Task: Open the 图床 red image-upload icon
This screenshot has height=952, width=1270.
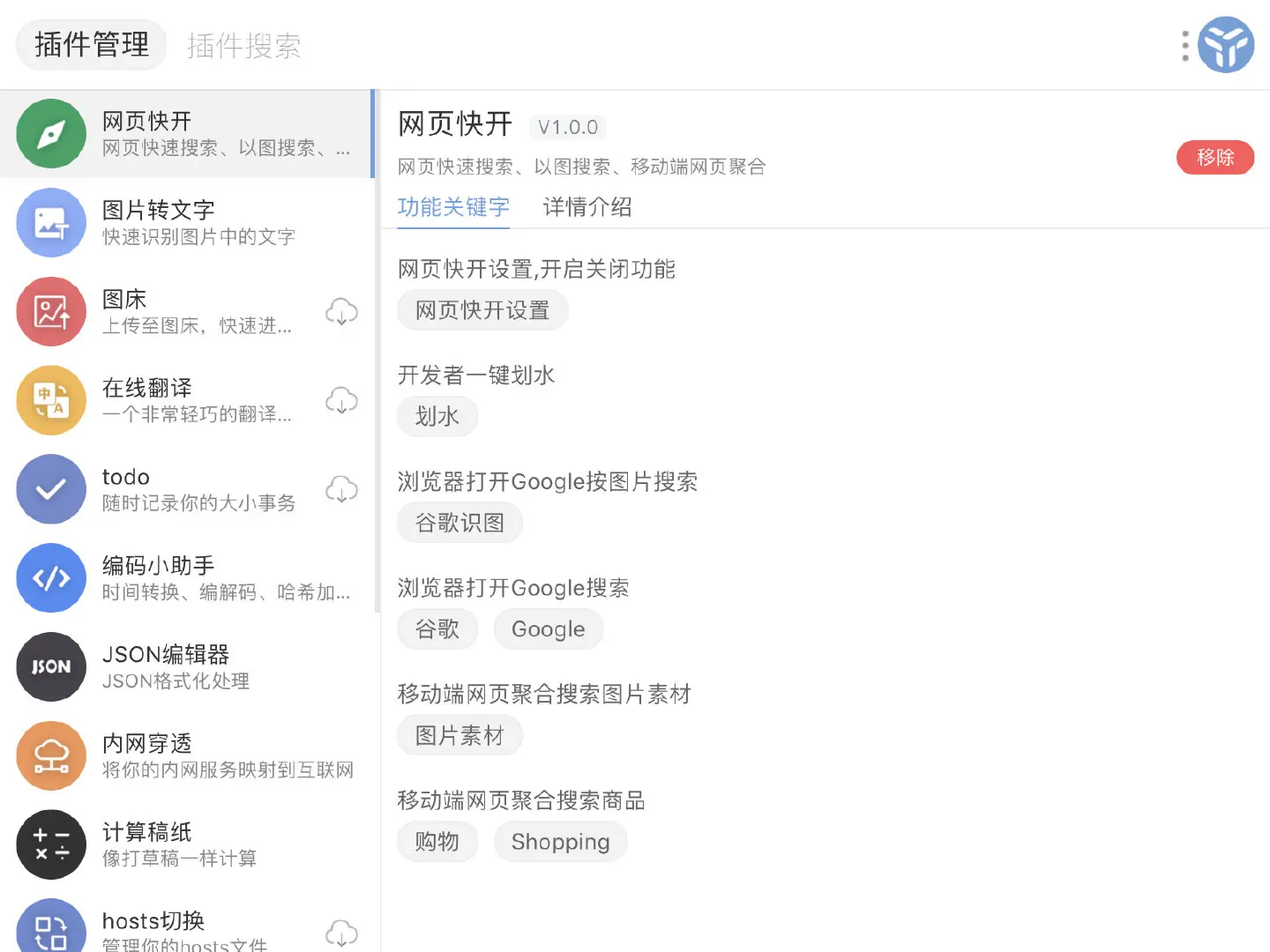Action: click(x=51, y=312)
